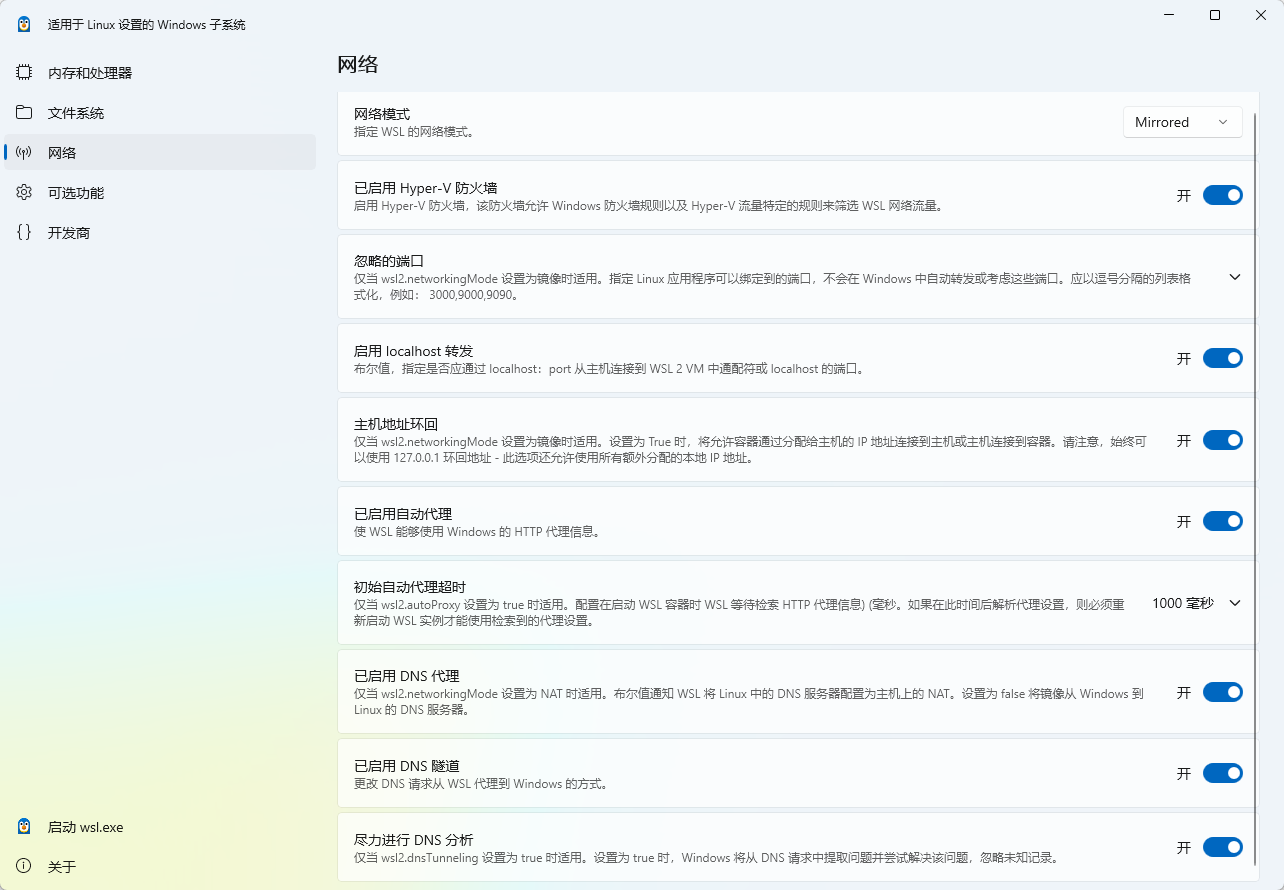Disable 已启用自动代理
1284x890 pixels.
pyautogui.click(x=1222, y=521)
